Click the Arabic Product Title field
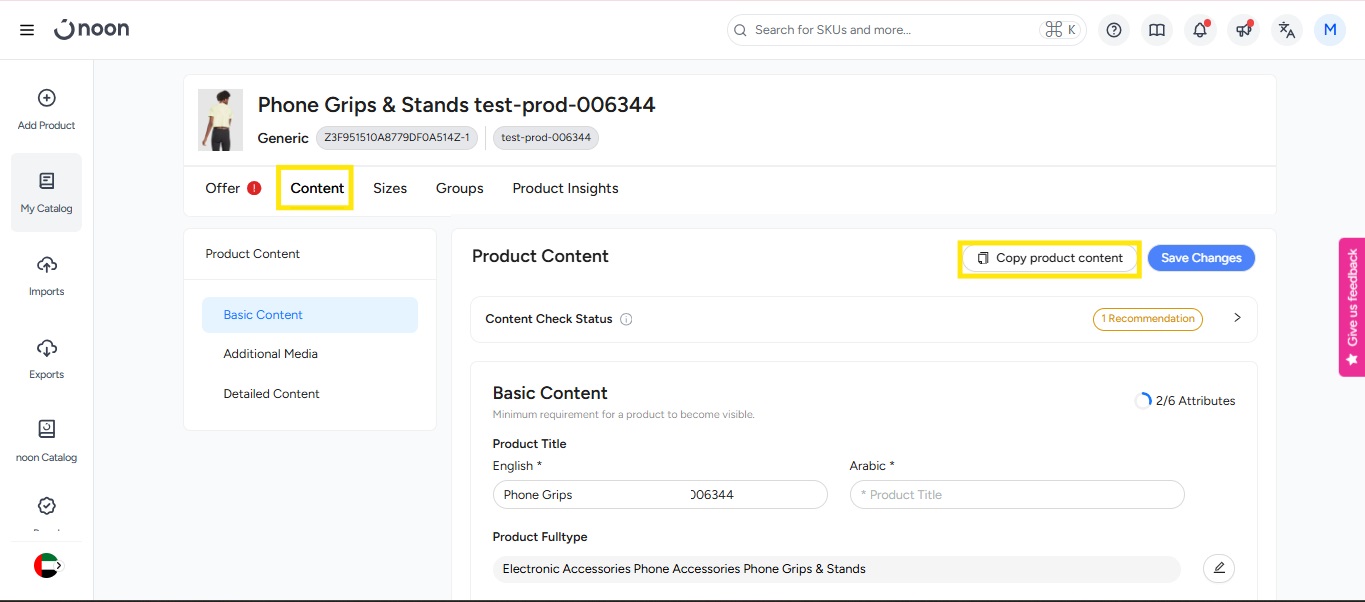The image size is (1365, 602). point(1016,494)
